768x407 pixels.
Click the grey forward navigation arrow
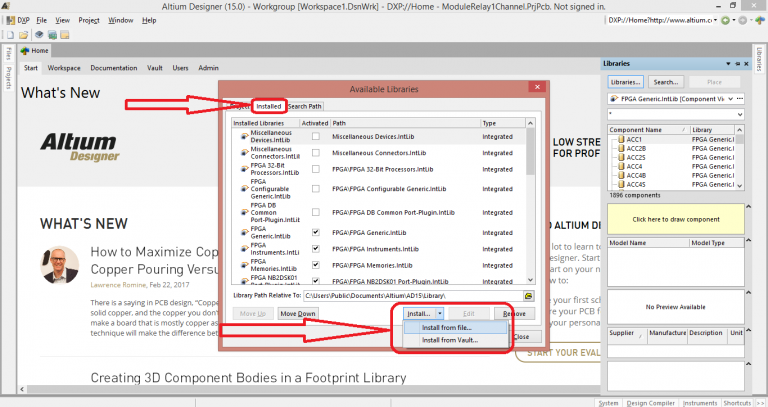pos(743,20)
